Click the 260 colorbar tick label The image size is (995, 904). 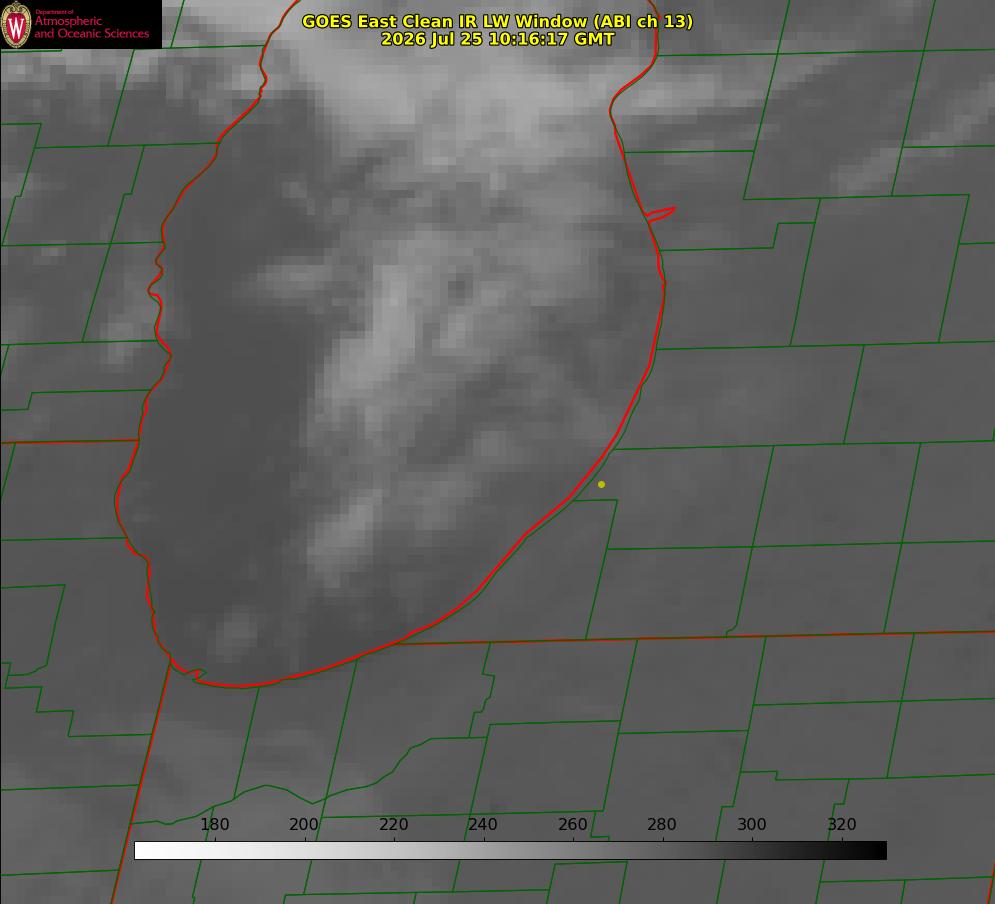(x=572, y=824)
